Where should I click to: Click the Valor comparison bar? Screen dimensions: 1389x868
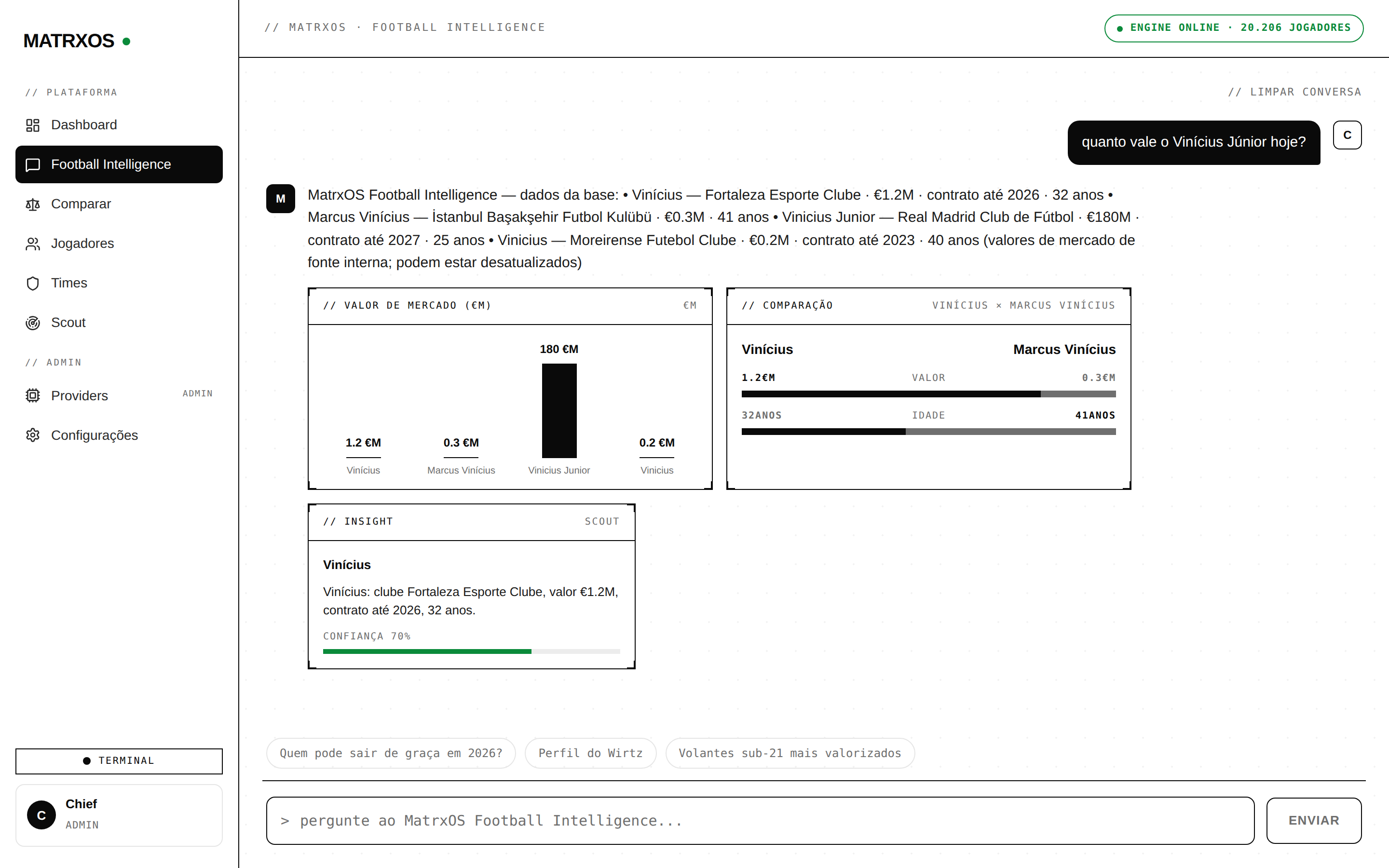[928, 394]
